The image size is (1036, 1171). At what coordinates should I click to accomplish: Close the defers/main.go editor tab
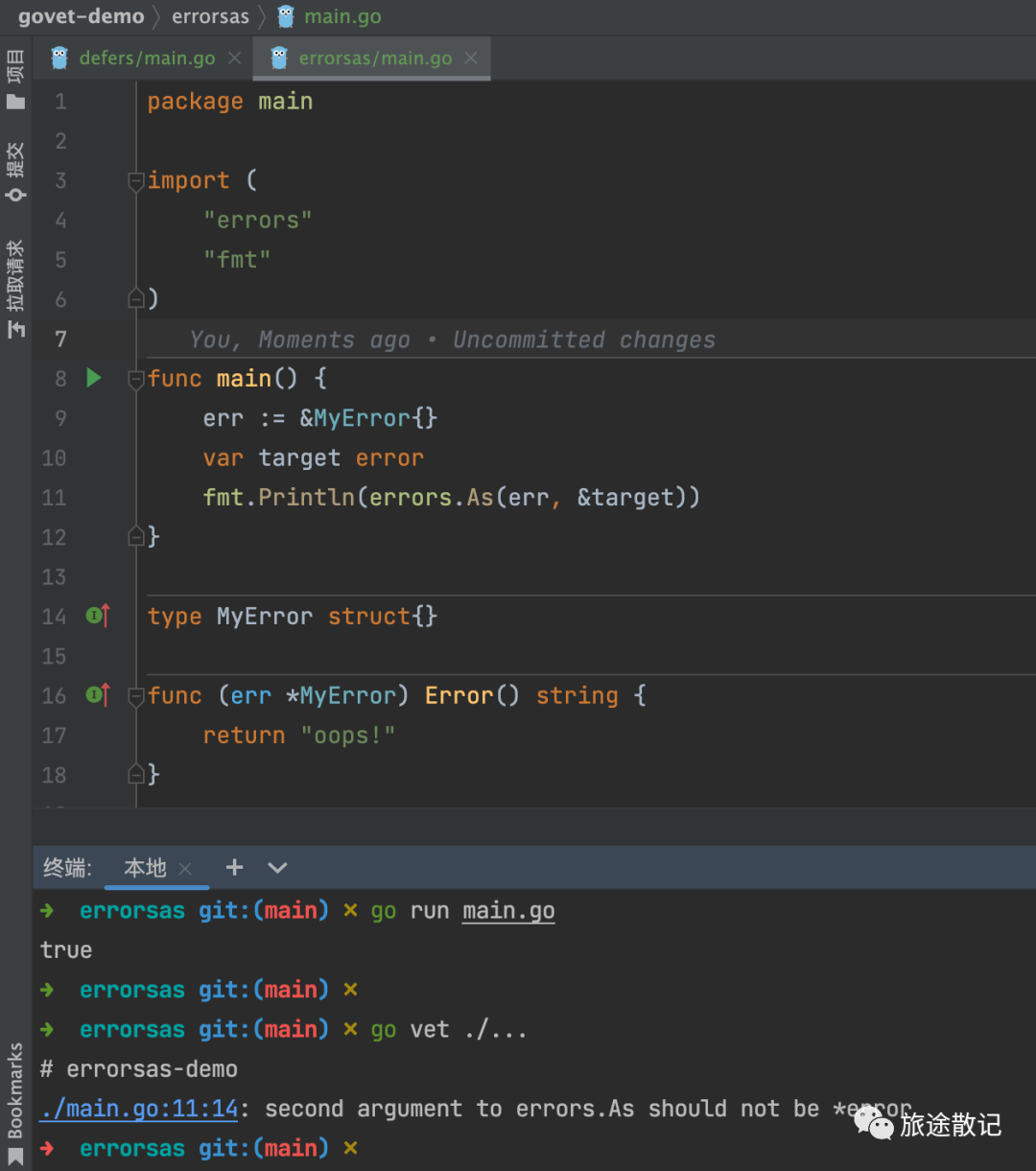point(234,59)
